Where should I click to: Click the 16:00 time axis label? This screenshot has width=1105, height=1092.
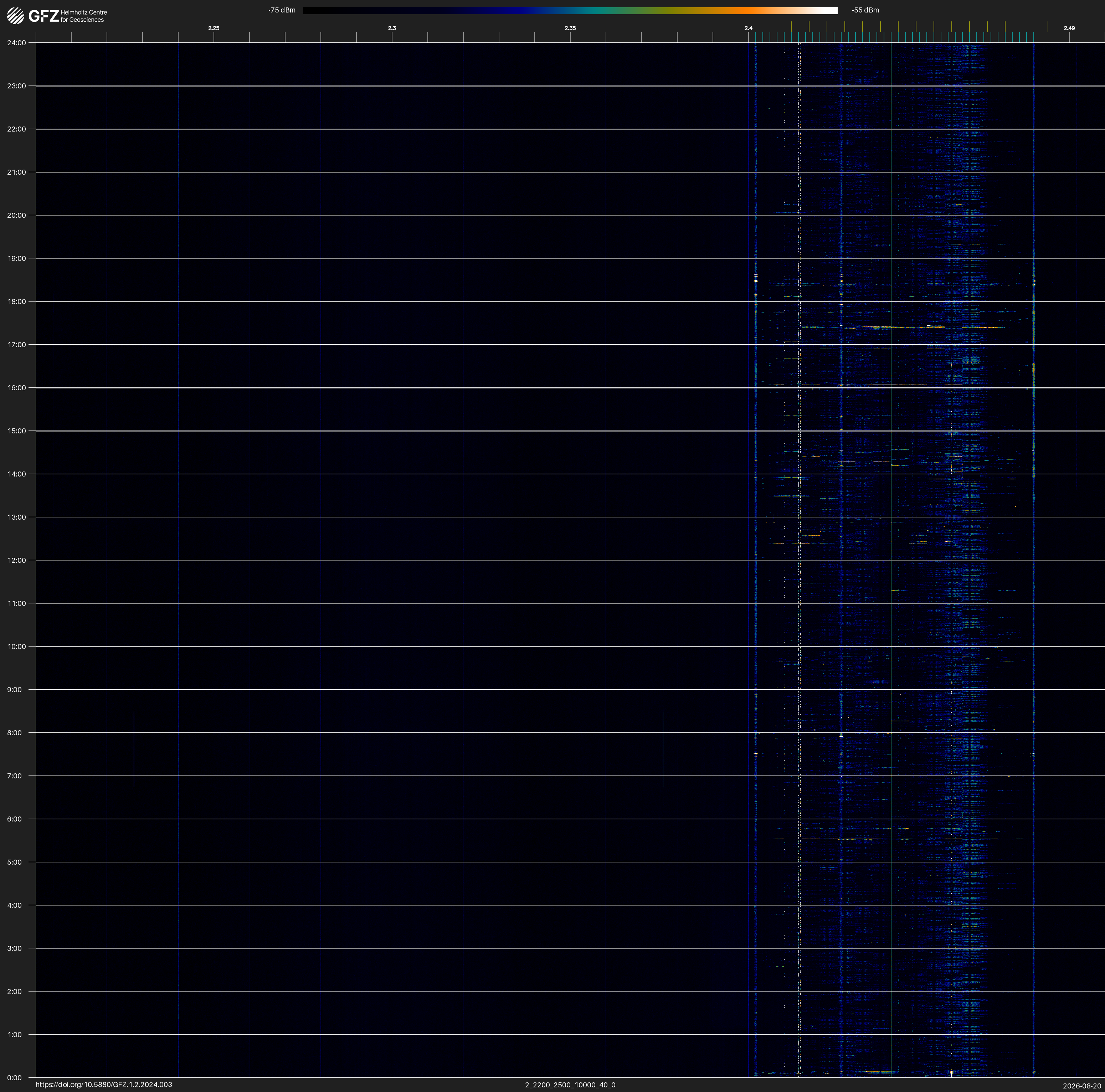[x=17, y=388]
